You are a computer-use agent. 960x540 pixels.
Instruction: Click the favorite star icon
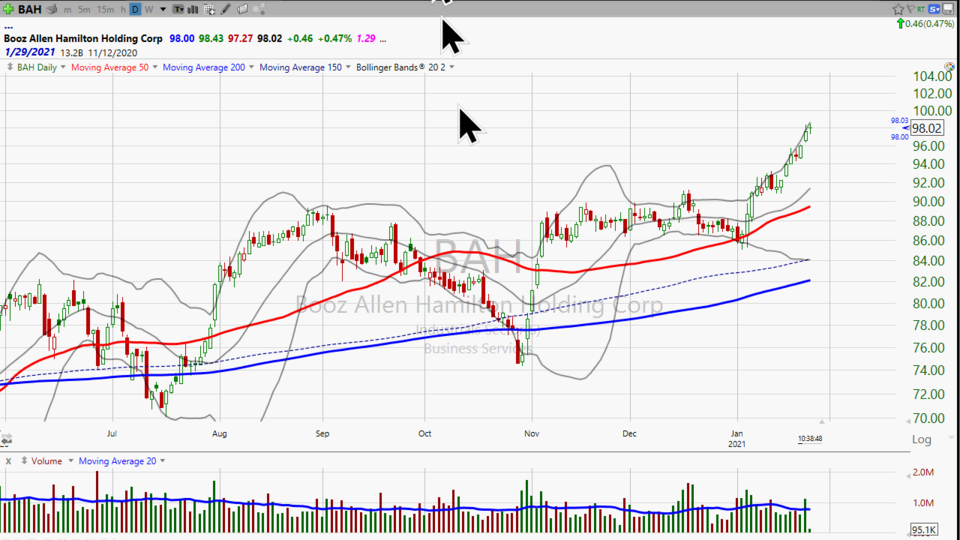coord(898,9)
